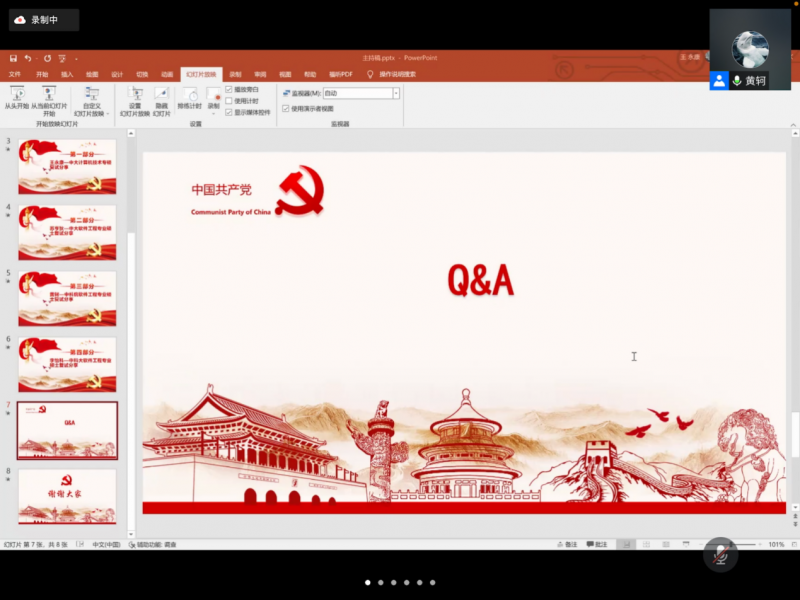Click the muted microphone button

720,555
